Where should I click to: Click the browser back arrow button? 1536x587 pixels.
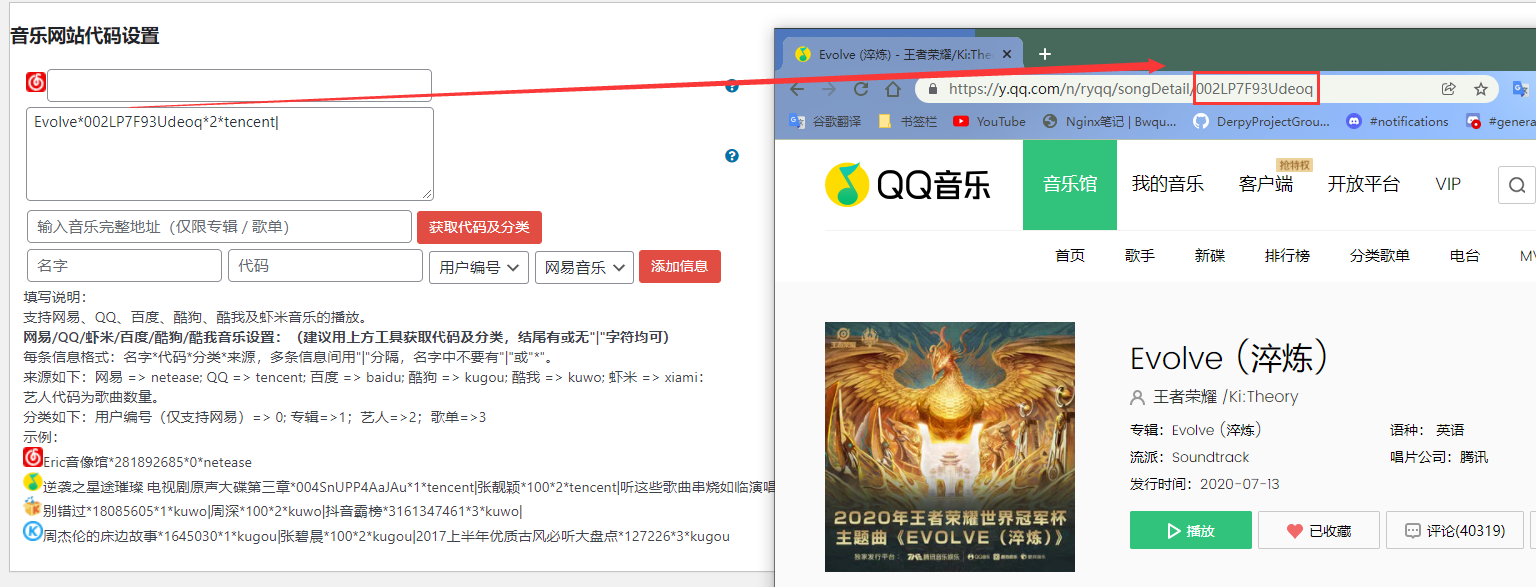[797, 89]
